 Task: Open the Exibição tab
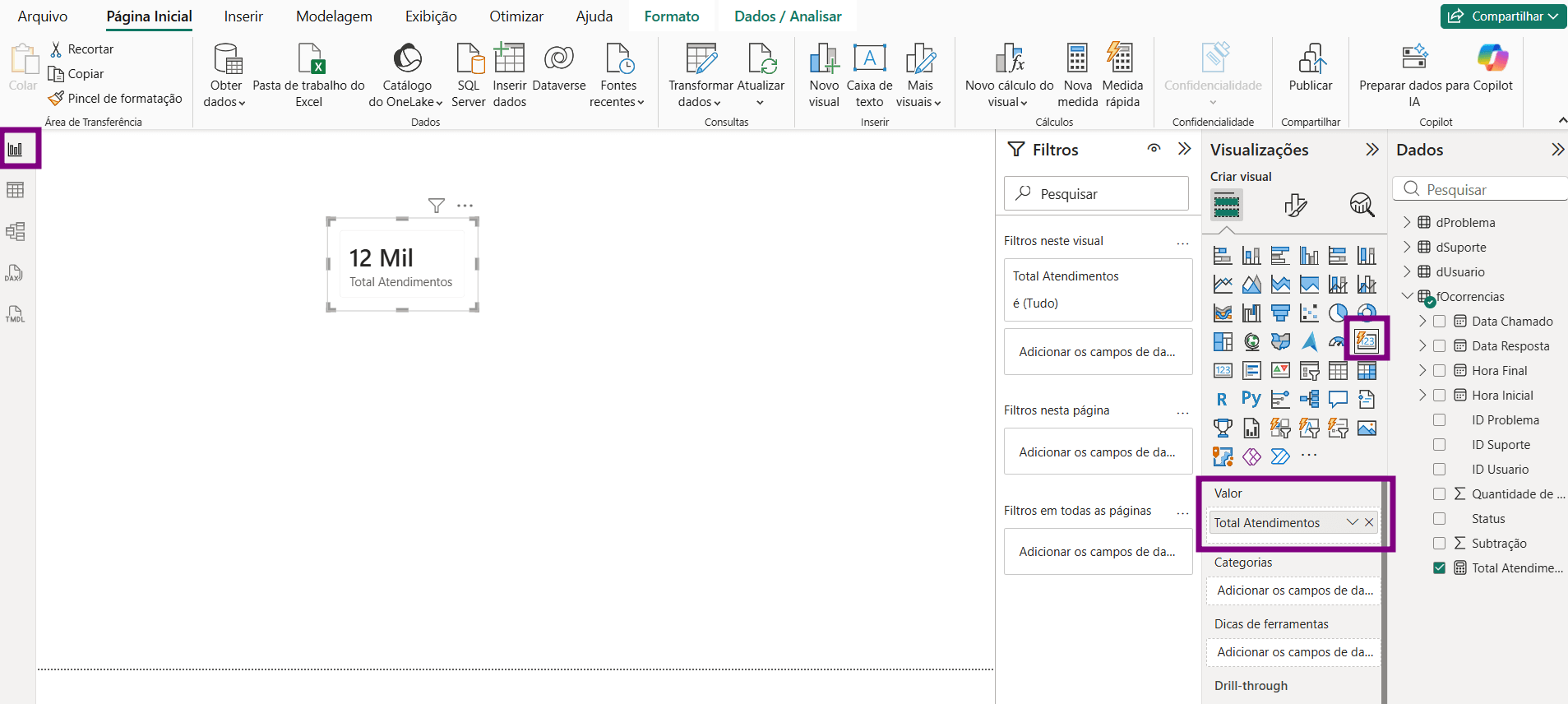click(431, 16)
